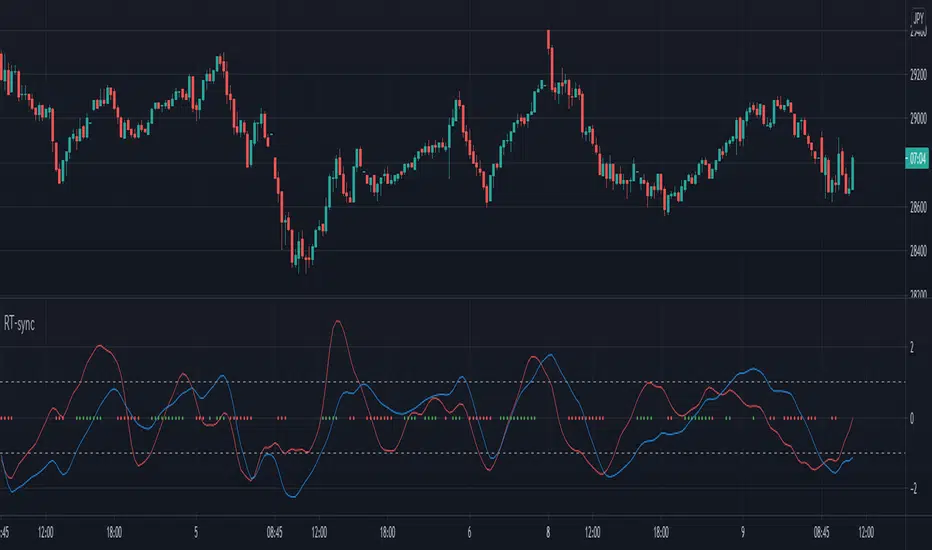The height and width of the screenshot is (550, 932).
Task: Click the 2 value on indicator scale
Action: pos(912,347)
